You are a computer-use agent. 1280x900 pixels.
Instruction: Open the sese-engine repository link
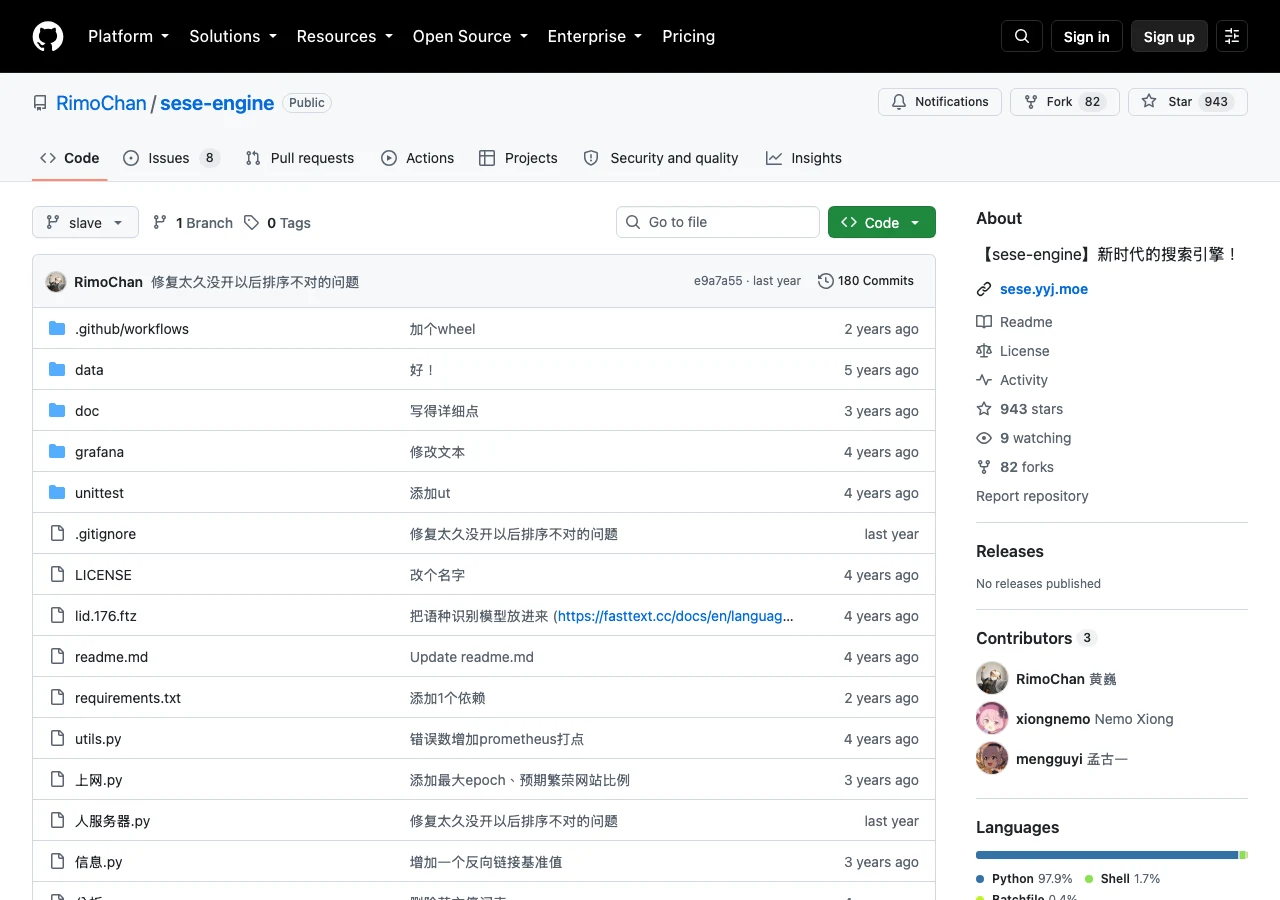(217, 103)
